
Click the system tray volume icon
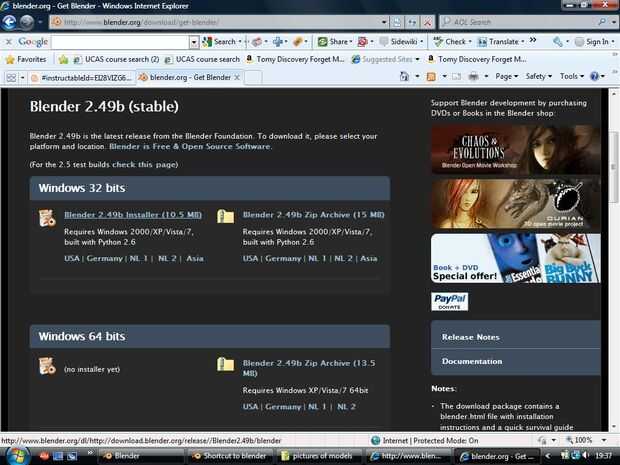coord(585,456)
